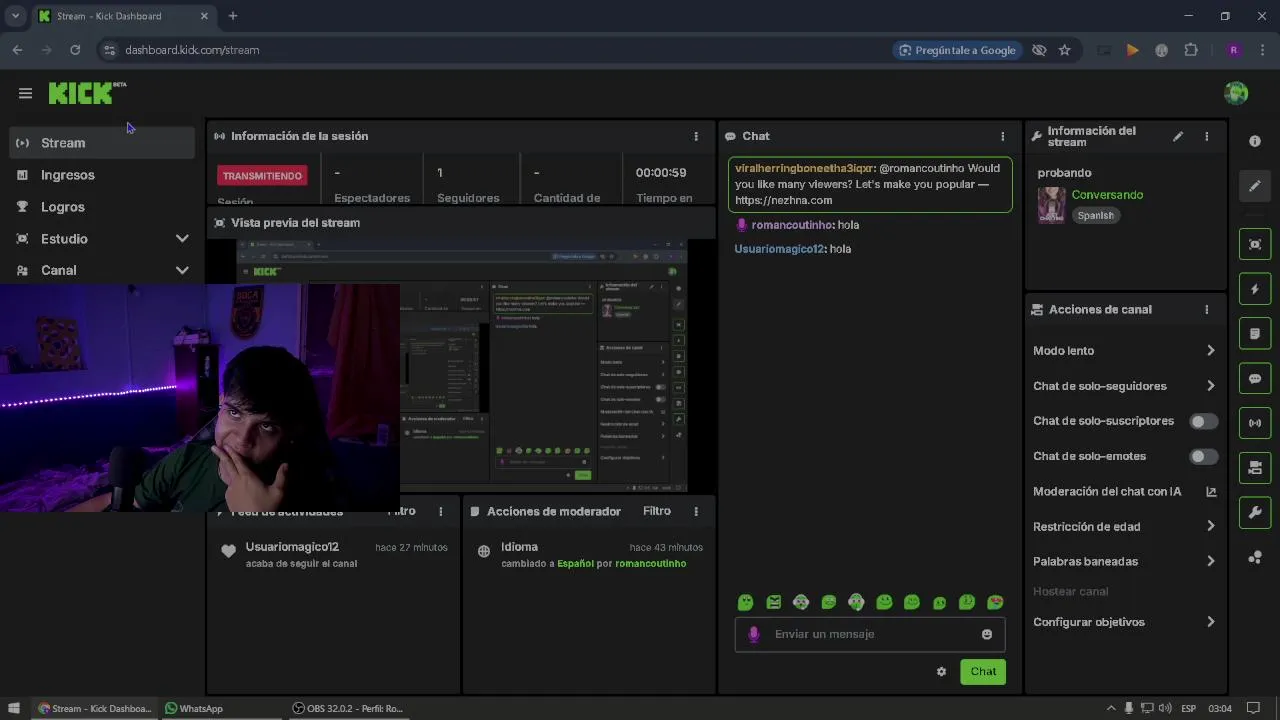Open emoji picker in chat message box
The image size is (1280, 720).
987,634
